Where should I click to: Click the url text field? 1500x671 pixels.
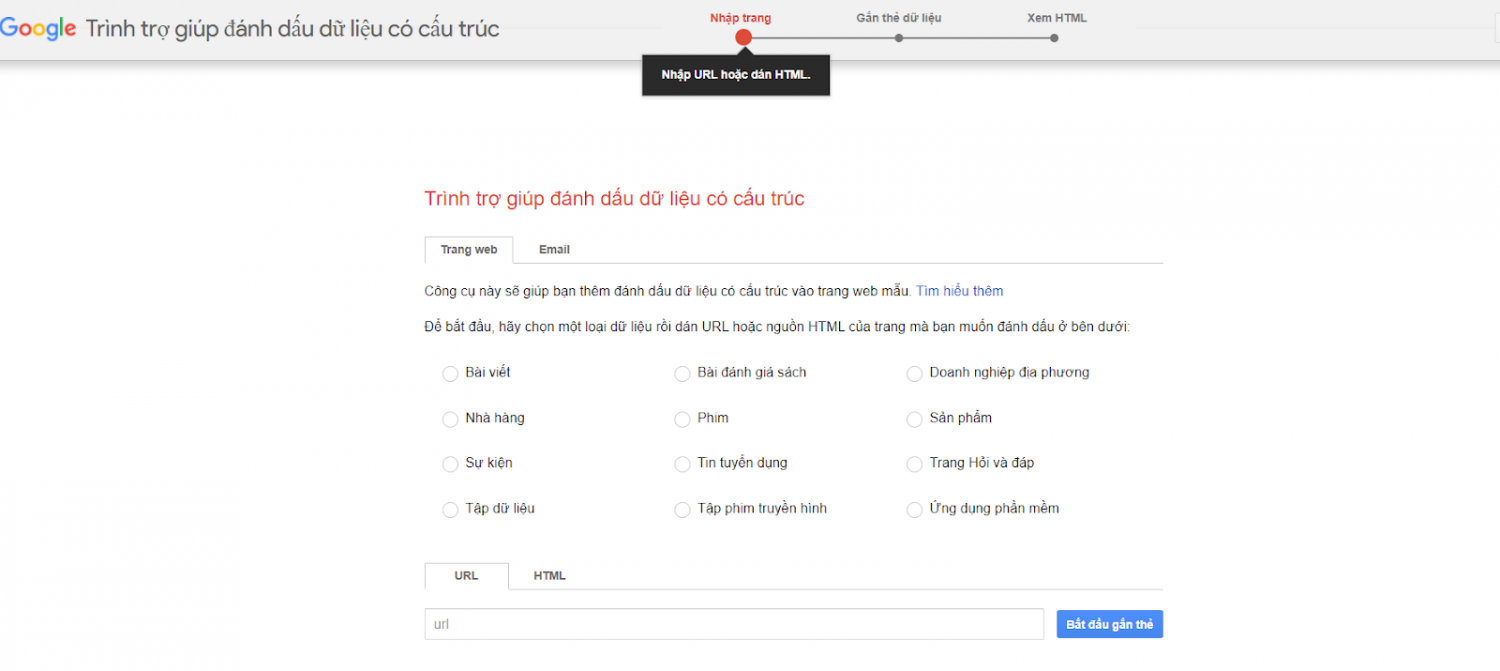coord(734,624)
